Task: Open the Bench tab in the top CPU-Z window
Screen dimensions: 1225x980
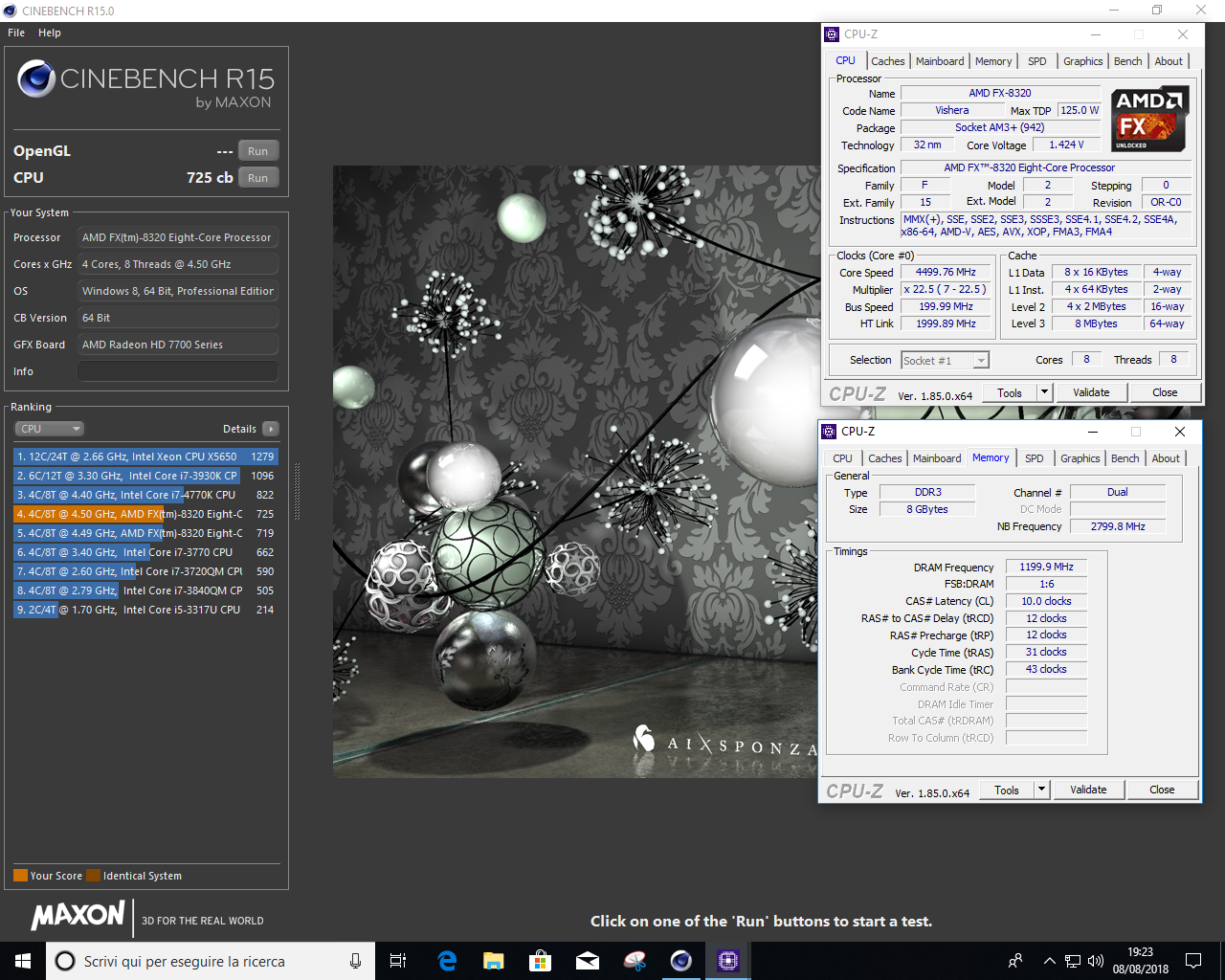Action: [1127, 61]
